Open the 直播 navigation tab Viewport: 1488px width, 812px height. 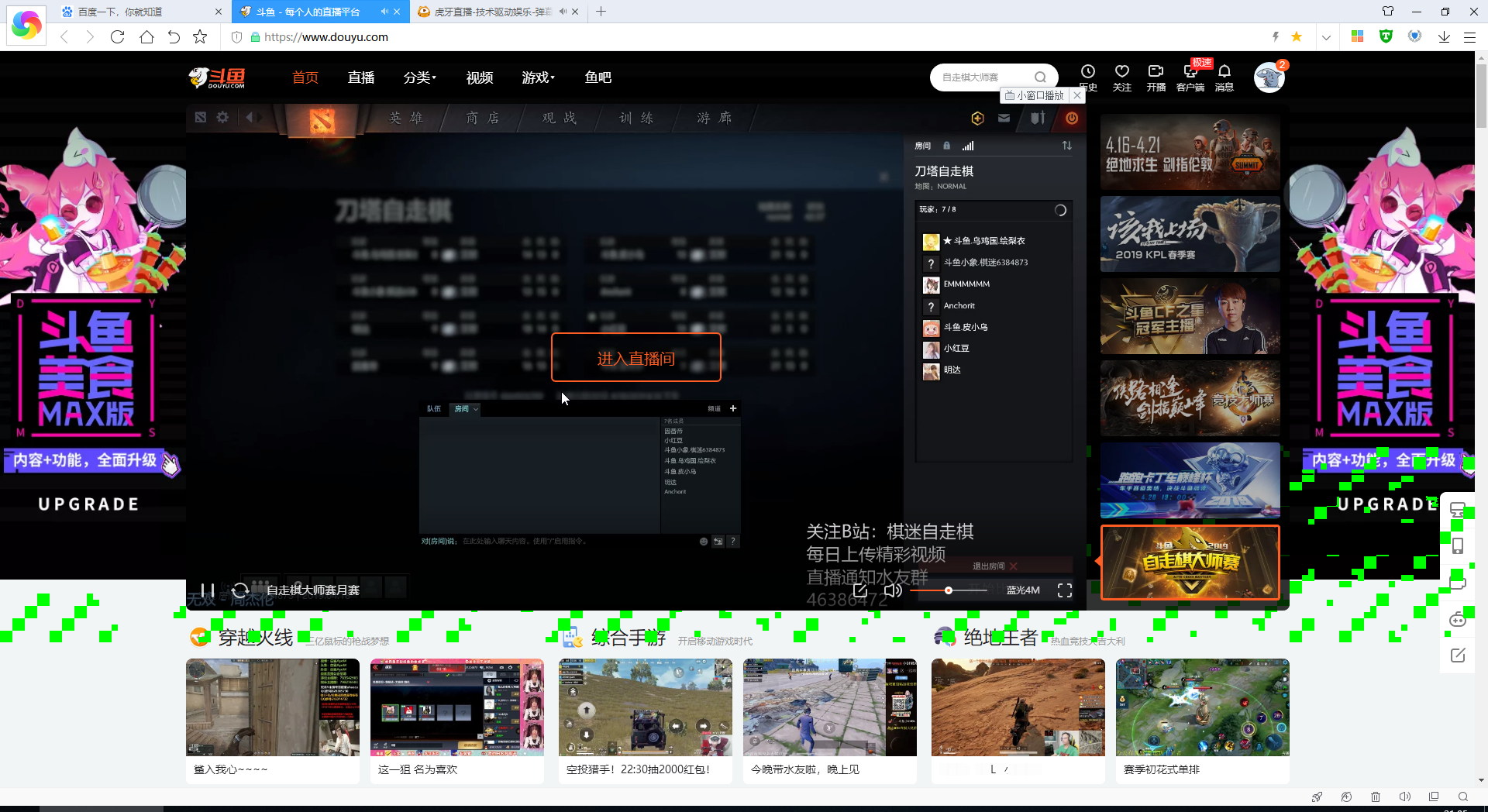point(361,77)
